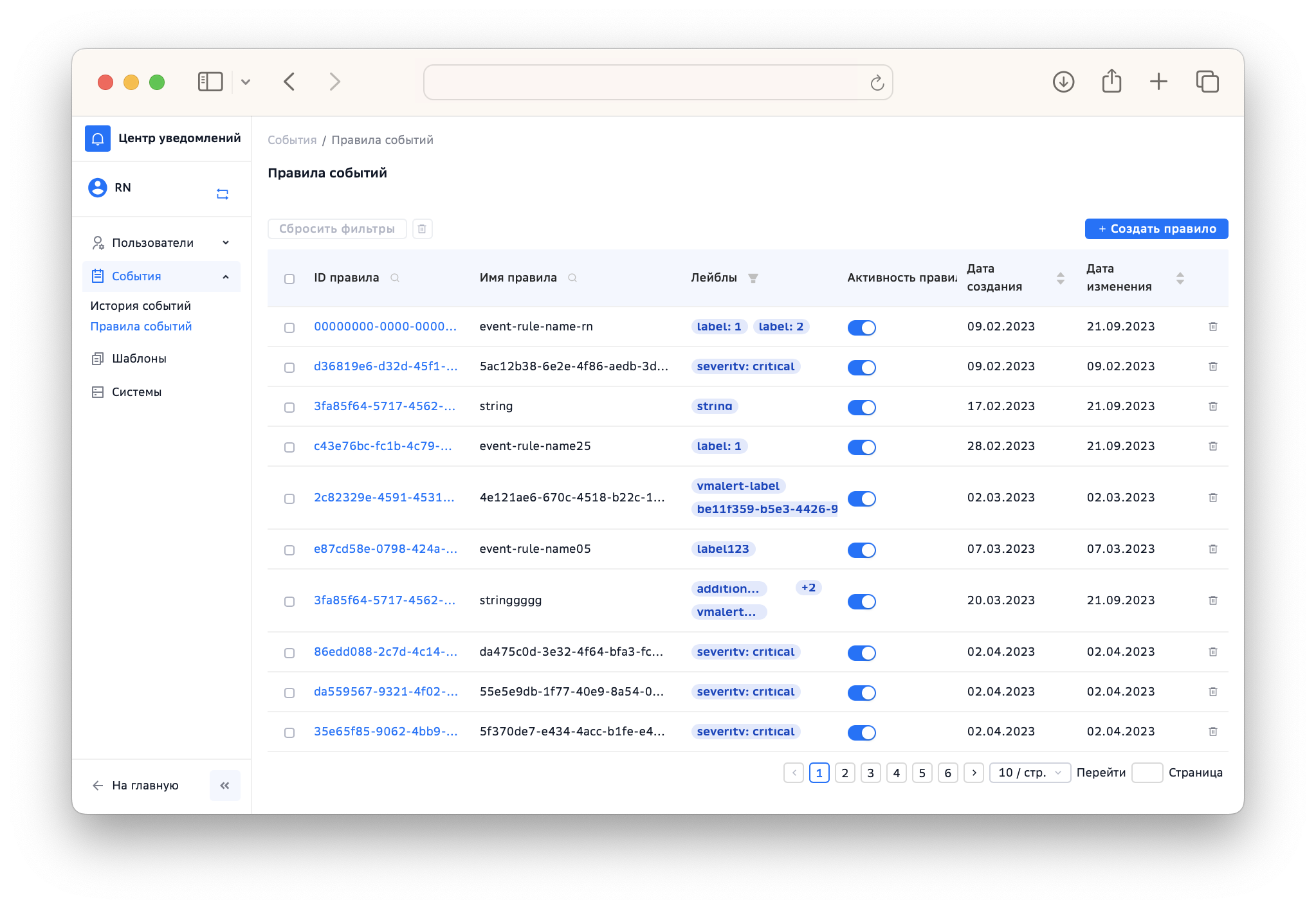
Task: Open rule ID link e87cd58e-0798-424a
Action: (x=385, y=549)
